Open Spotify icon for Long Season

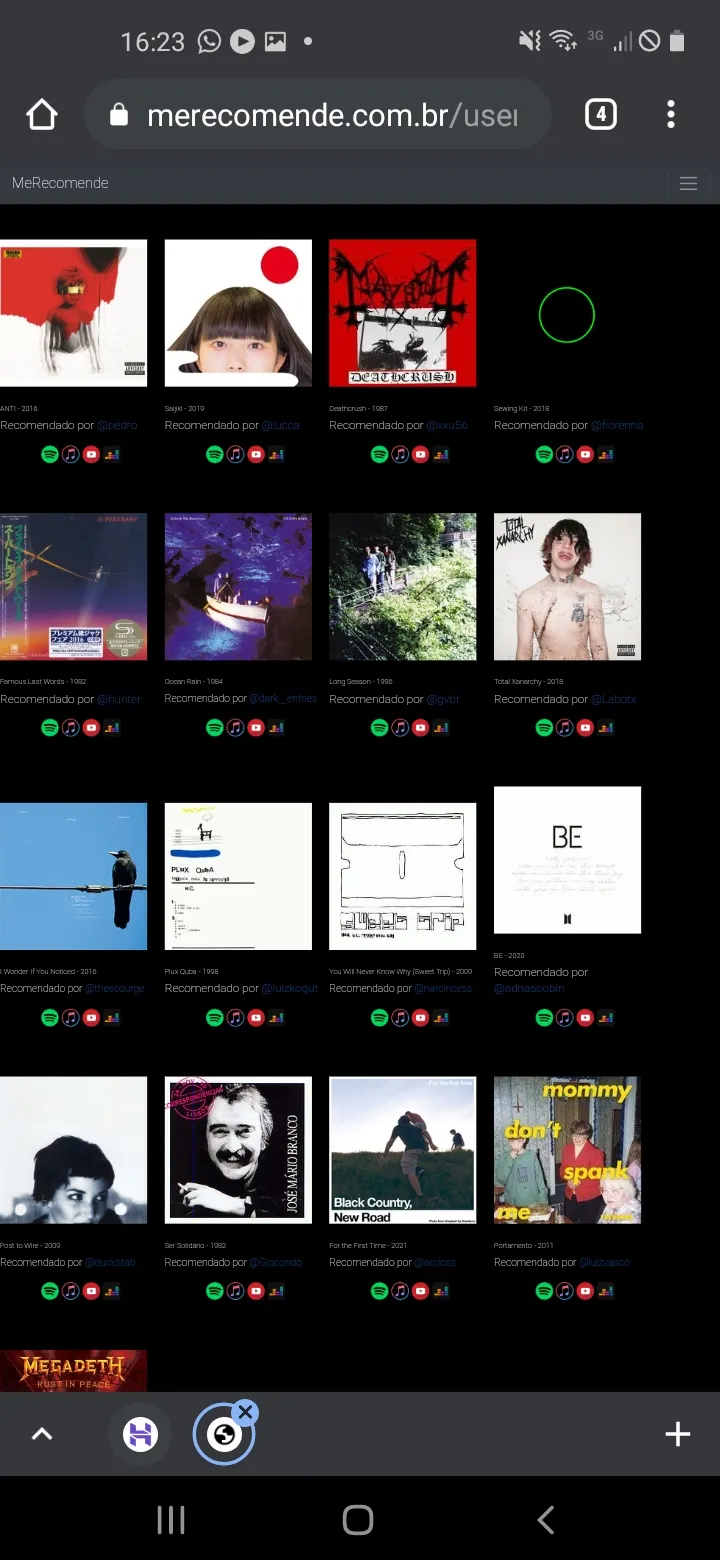tap(379, 728)
